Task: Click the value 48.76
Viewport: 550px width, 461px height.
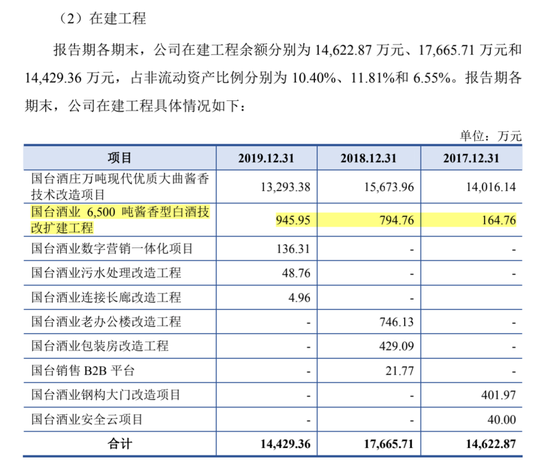Action: coord(296,273)
